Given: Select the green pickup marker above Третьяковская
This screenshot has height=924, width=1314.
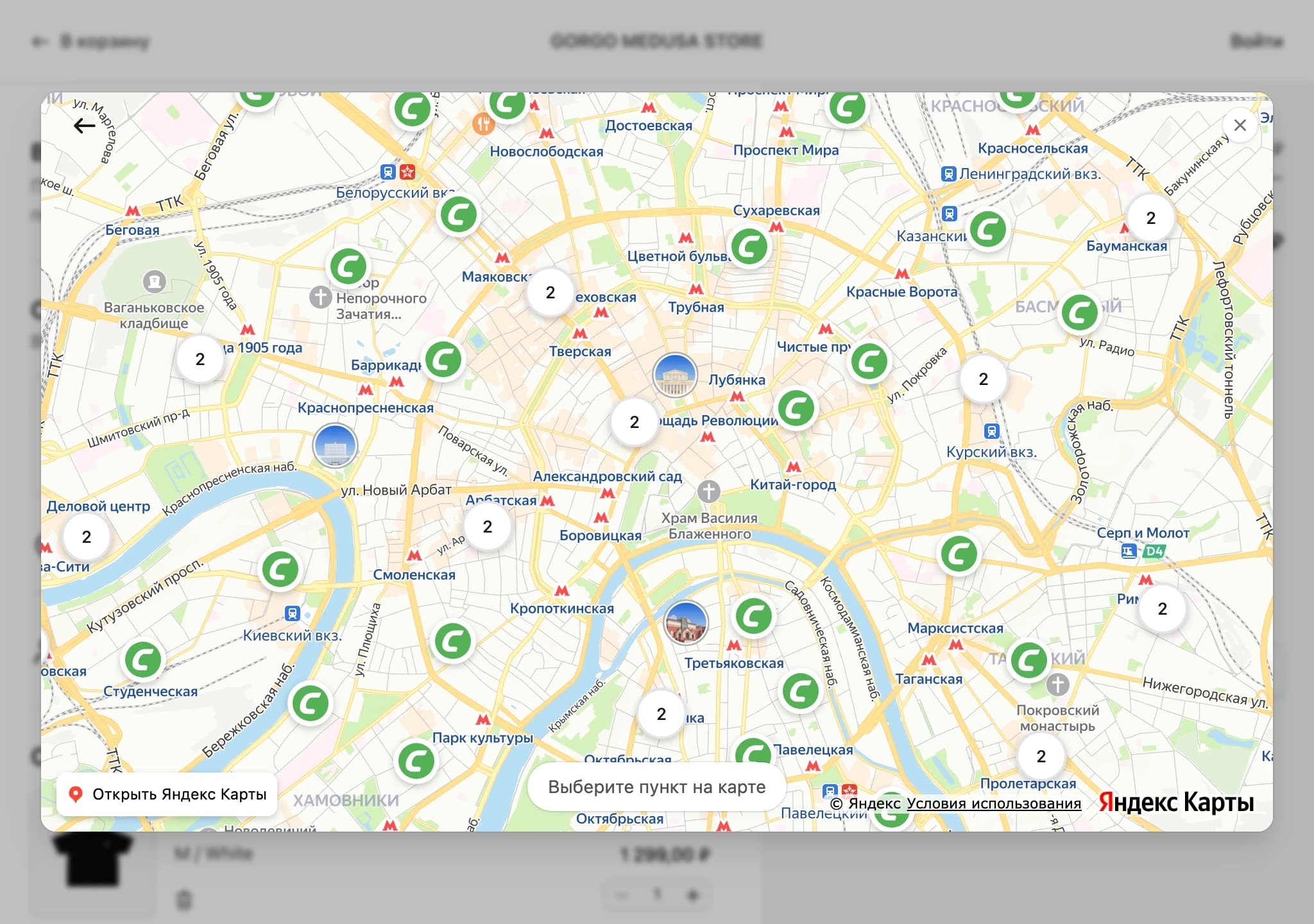Looking at the screenshot, I should (x=754, y=617).
